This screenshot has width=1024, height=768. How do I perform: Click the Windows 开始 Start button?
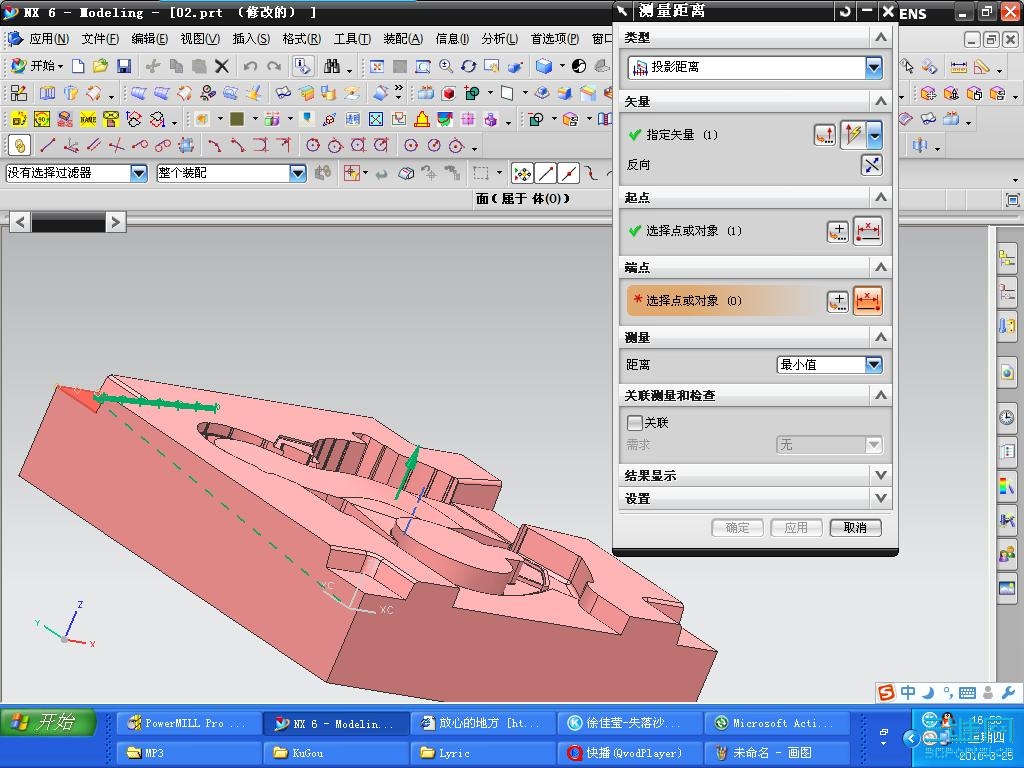[48, 722]
